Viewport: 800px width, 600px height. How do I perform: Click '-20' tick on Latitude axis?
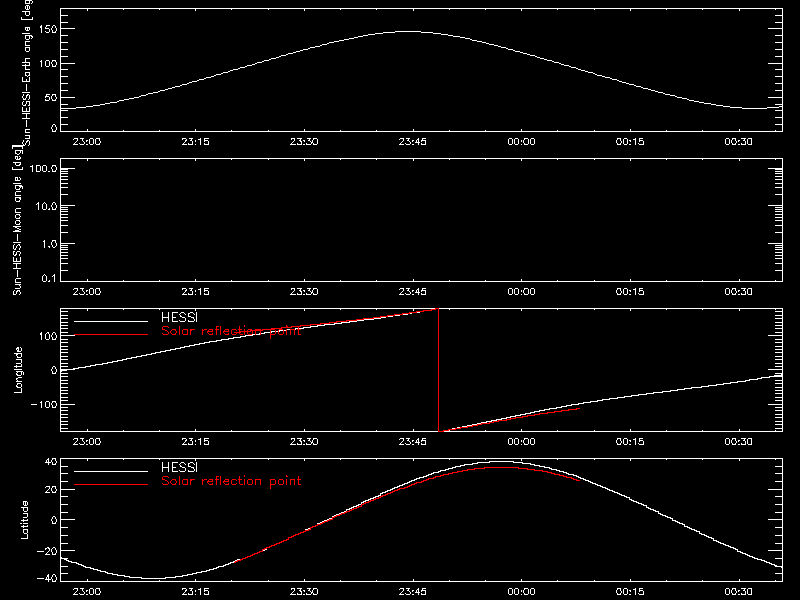[x=47, y=551]
